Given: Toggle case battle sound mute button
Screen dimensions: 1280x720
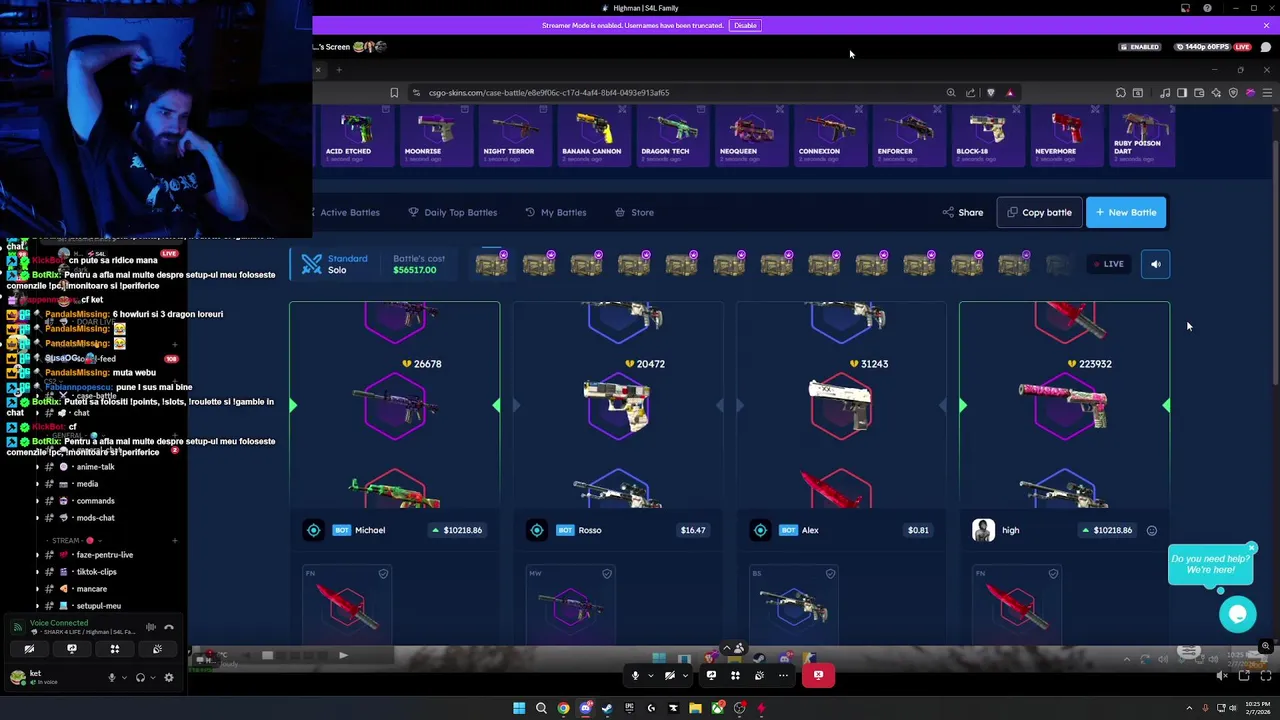Looking at the screenshot, I should [x=1155, y=264].
